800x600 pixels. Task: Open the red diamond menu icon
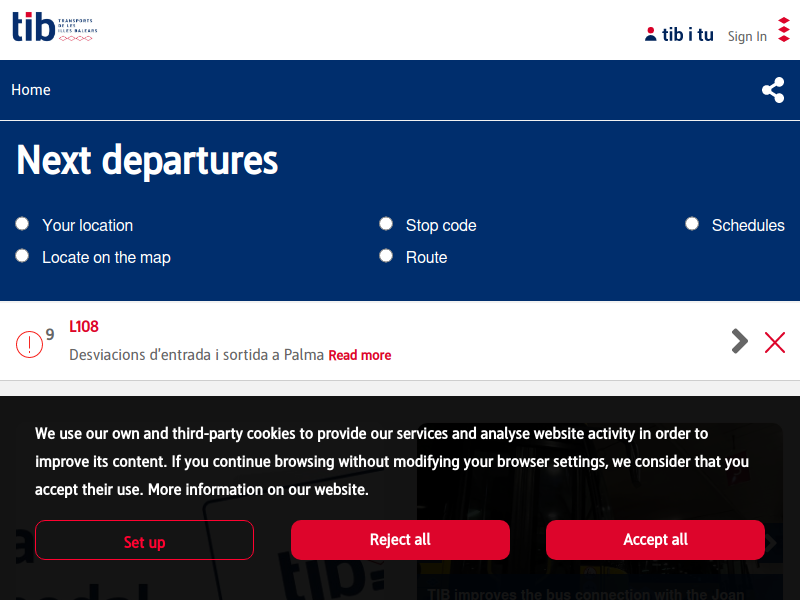[x=784, y=30]
